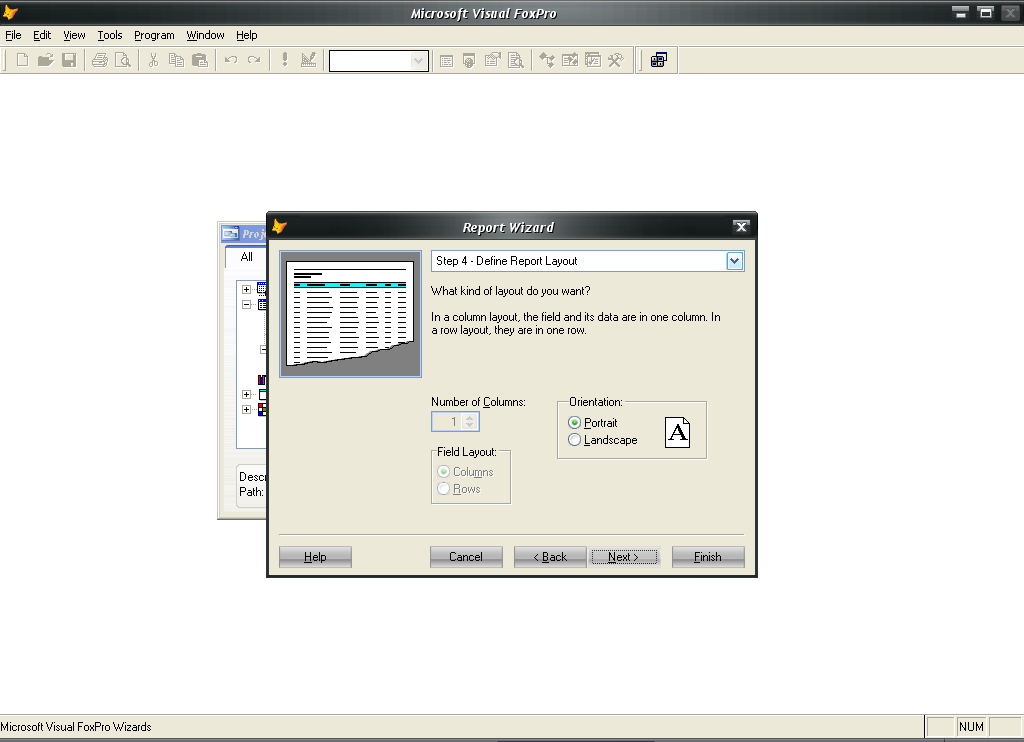The width and height of the screenshot is (1024, 742).
Task: Click the Toolbox hammer-and-wrench toolbar icon
Action: (x=616, y=61)
